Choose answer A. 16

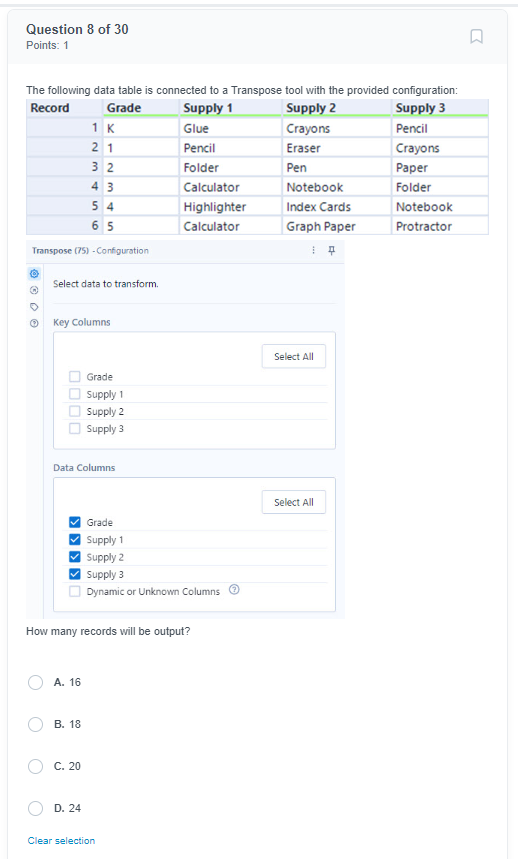pyautogui.click(x=36, y=682)
